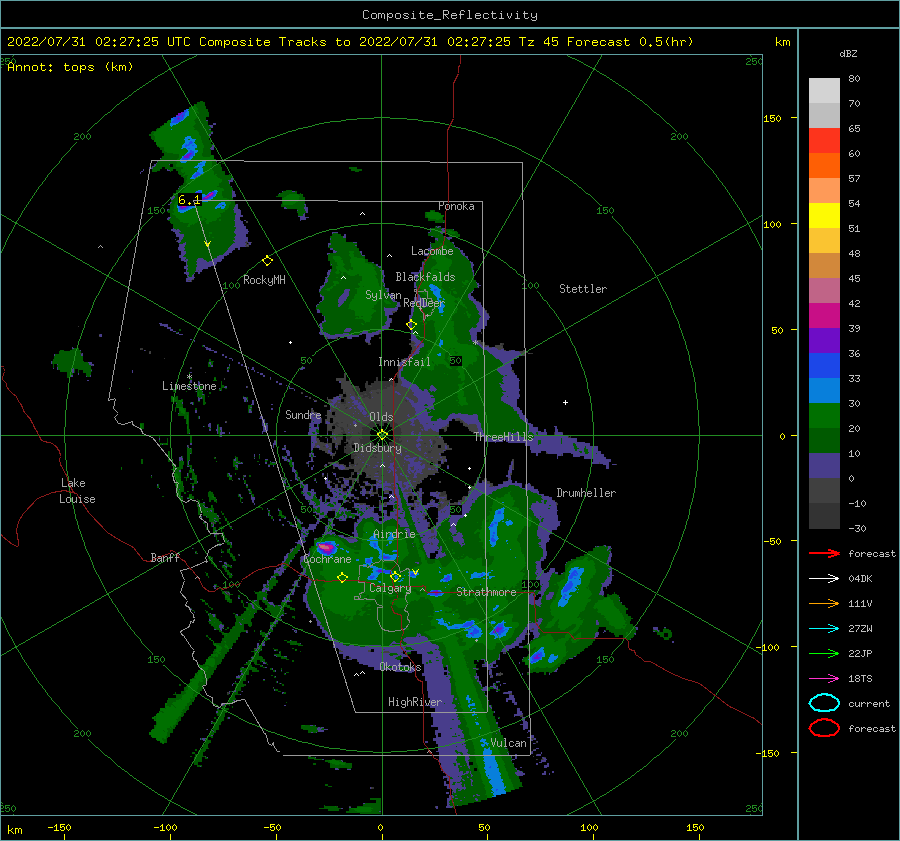Select the light gray 70-80 dBZ swatch
The height and width of the screenshot is (841, 900).
tap(824, 91)
